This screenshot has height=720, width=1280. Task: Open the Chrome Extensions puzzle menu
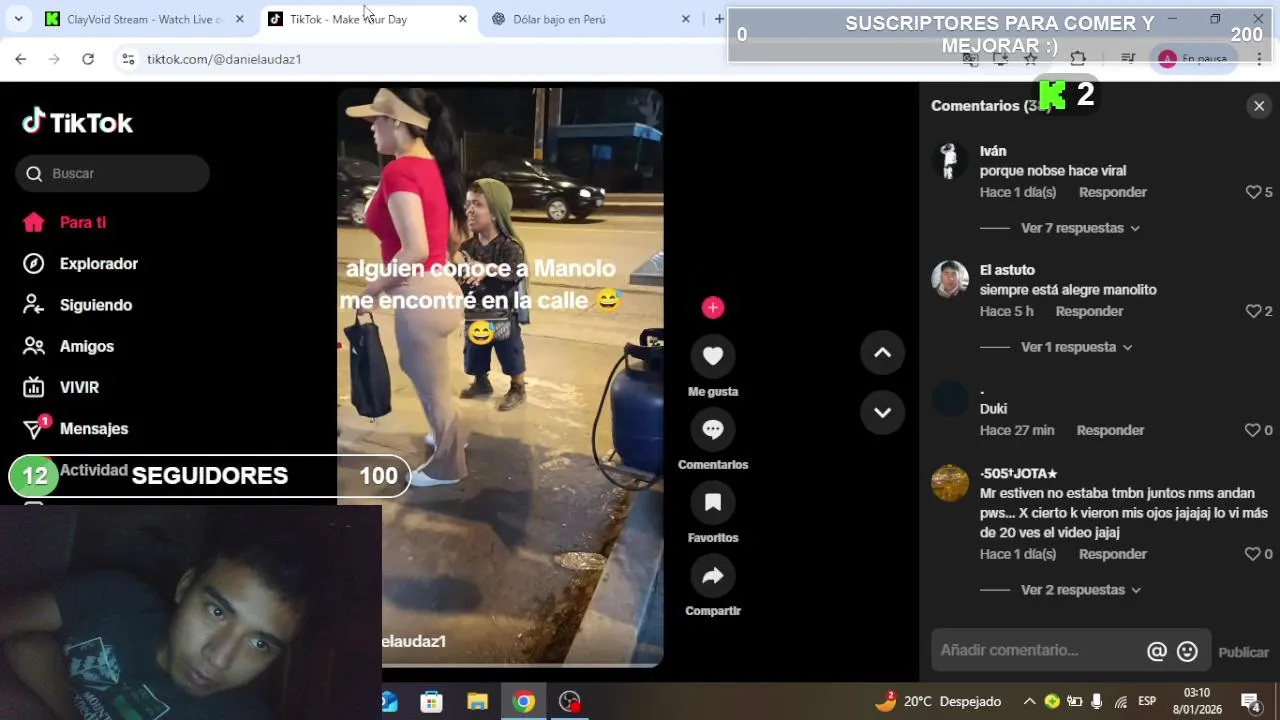click(x=1078, y=59)
